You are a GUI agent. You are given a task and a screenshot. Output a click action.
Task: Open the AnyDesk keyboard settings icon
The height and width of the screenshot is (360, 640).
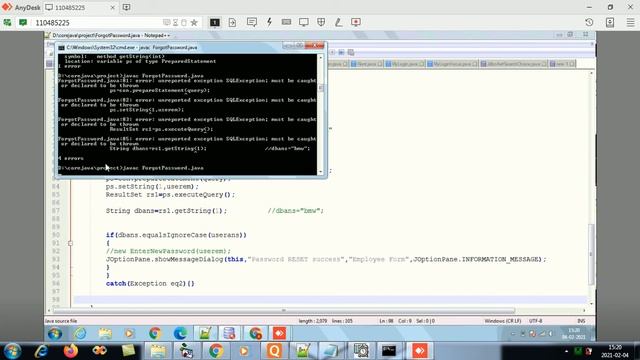point(286,22)
